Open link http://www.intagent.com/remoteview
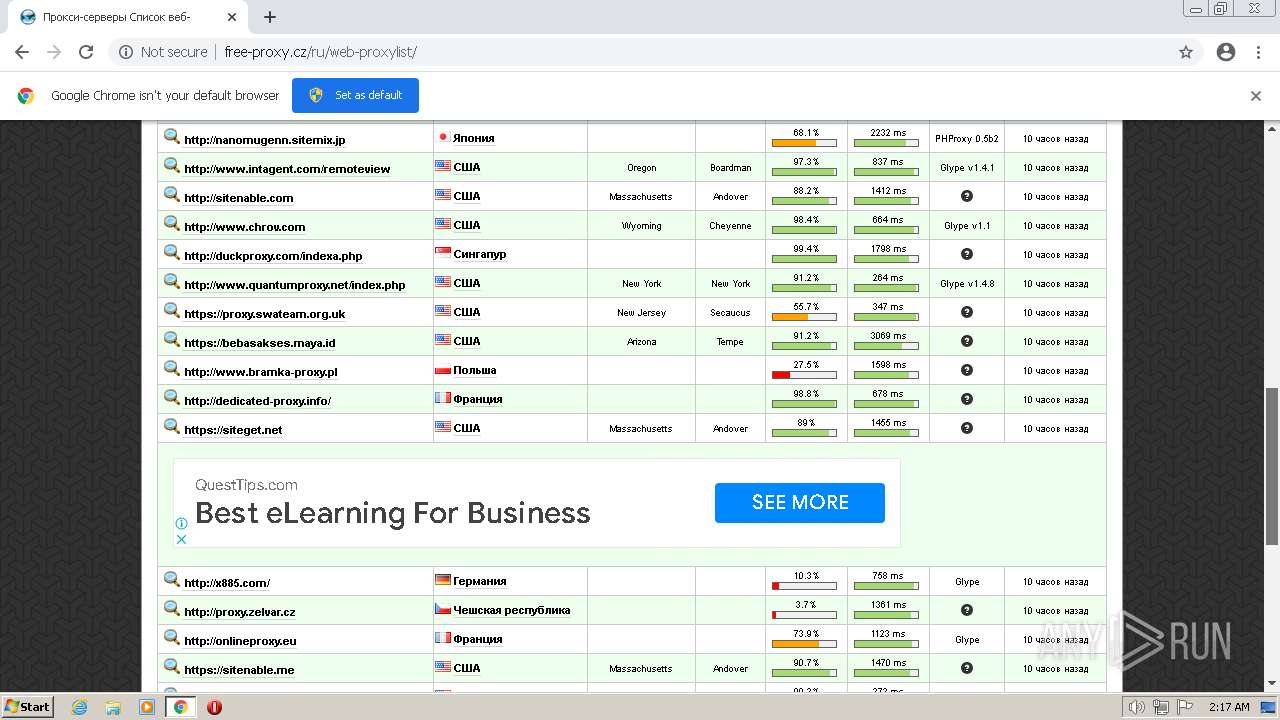The width and height of the screenshot is (1280, 720). (287, 169)
